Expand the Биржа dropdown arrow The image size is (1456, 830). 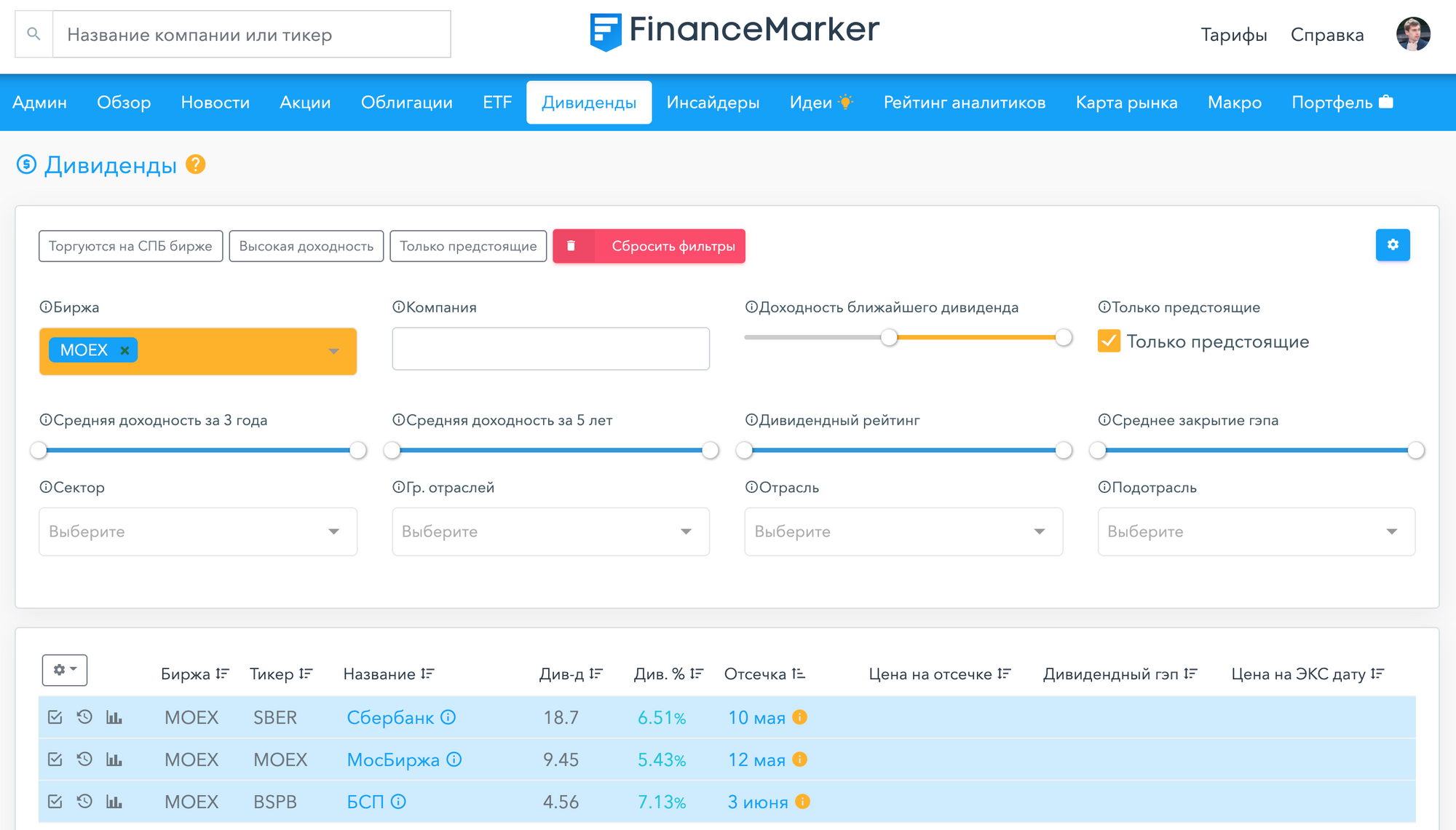333,352
